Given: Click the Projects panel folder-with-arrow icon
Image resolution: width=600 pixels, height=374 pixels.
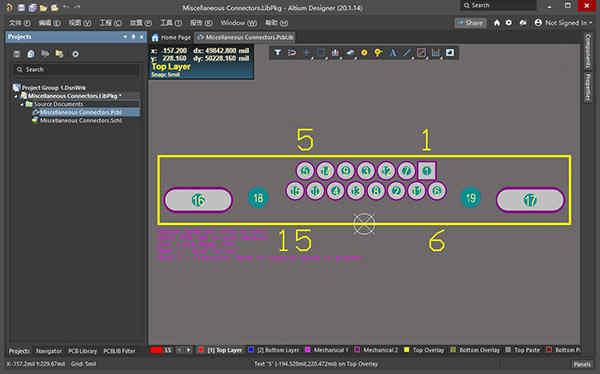Looking at the screenshot, I should point(59,54).
